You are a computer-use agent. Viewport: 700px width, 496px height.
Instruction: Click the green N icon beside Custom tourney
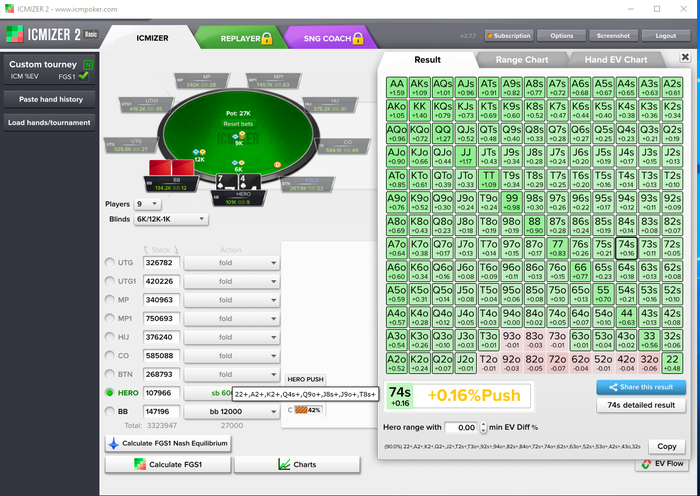point(88,65)
